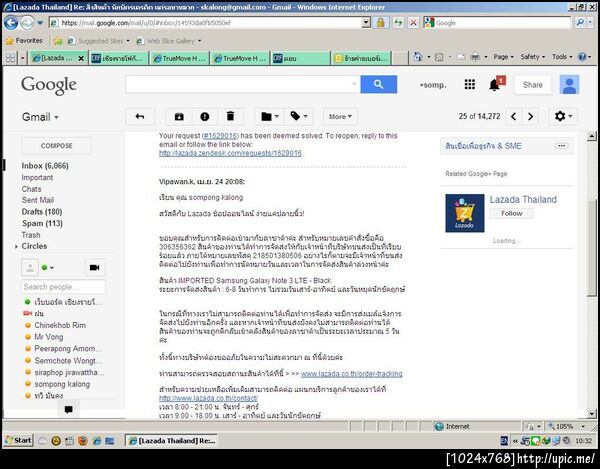This screenshot has height=469, width=600.
Task: Open the Sent Mail folder
Action: [38, 200]
